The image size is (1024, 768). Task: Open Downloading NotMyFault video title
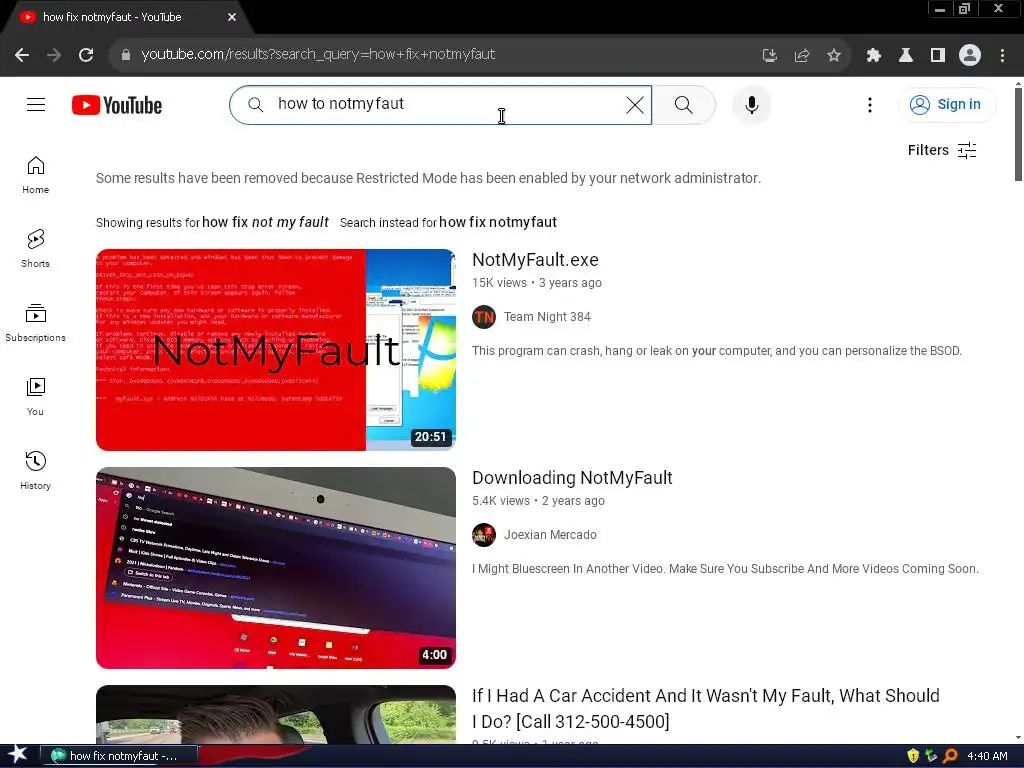[572, 478]
